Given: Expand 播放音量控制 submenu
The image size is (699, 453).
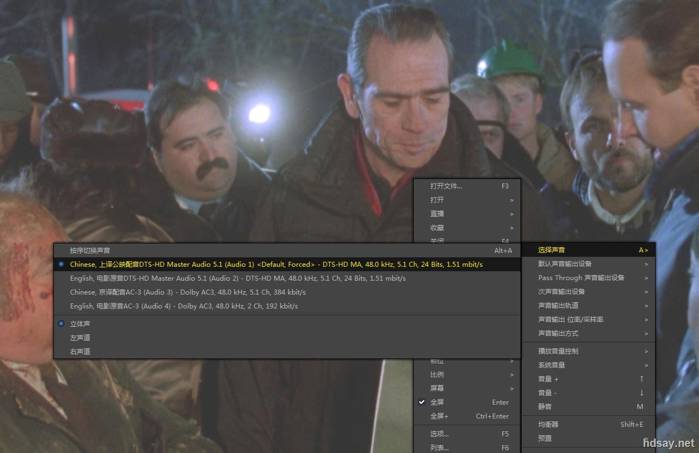Looking at the screenshot, I should pos(588,351).
